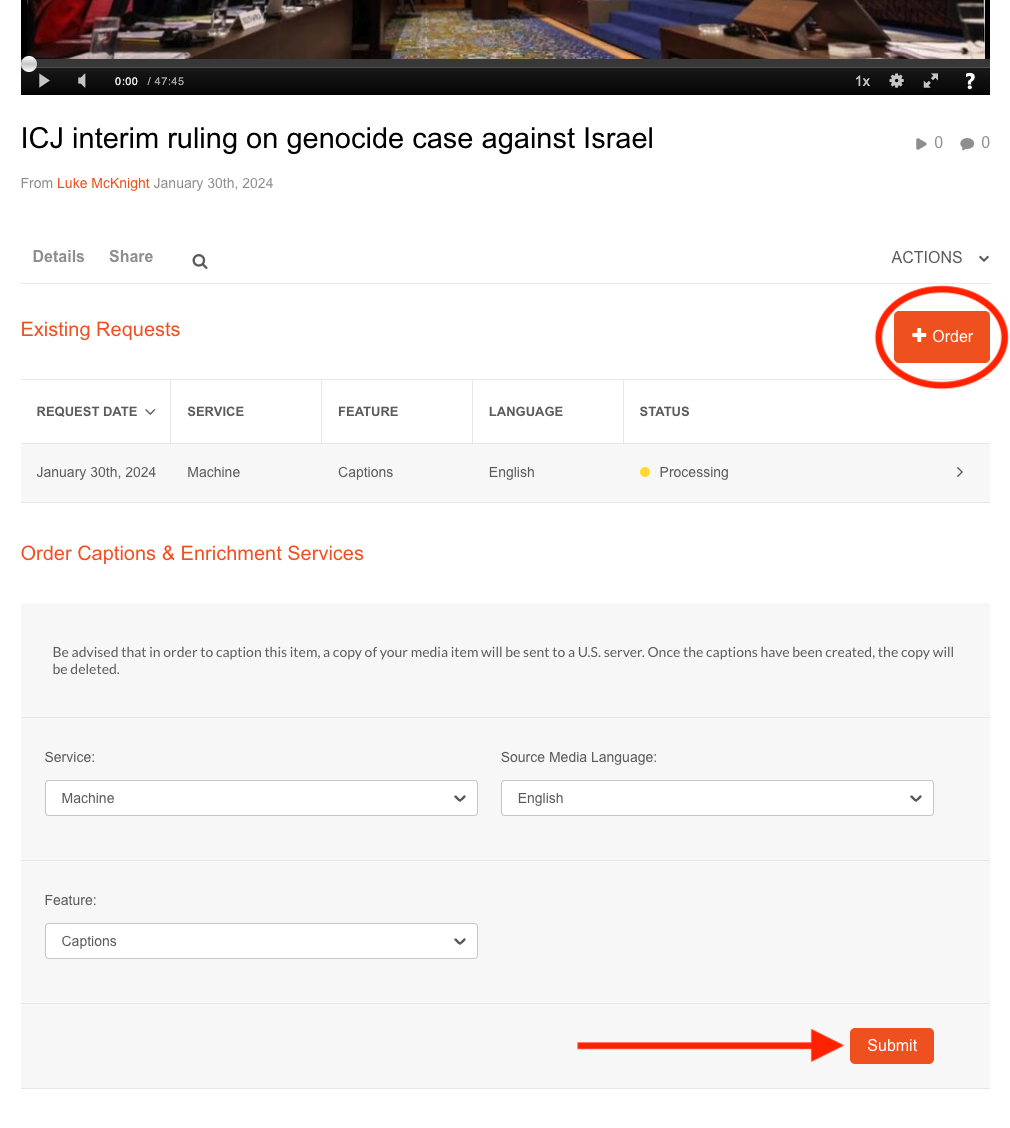Open the Source Media Language dropdown
Image resolution: width=1010 pixels, height=1128 pixels.
click(x=716, y=798)
